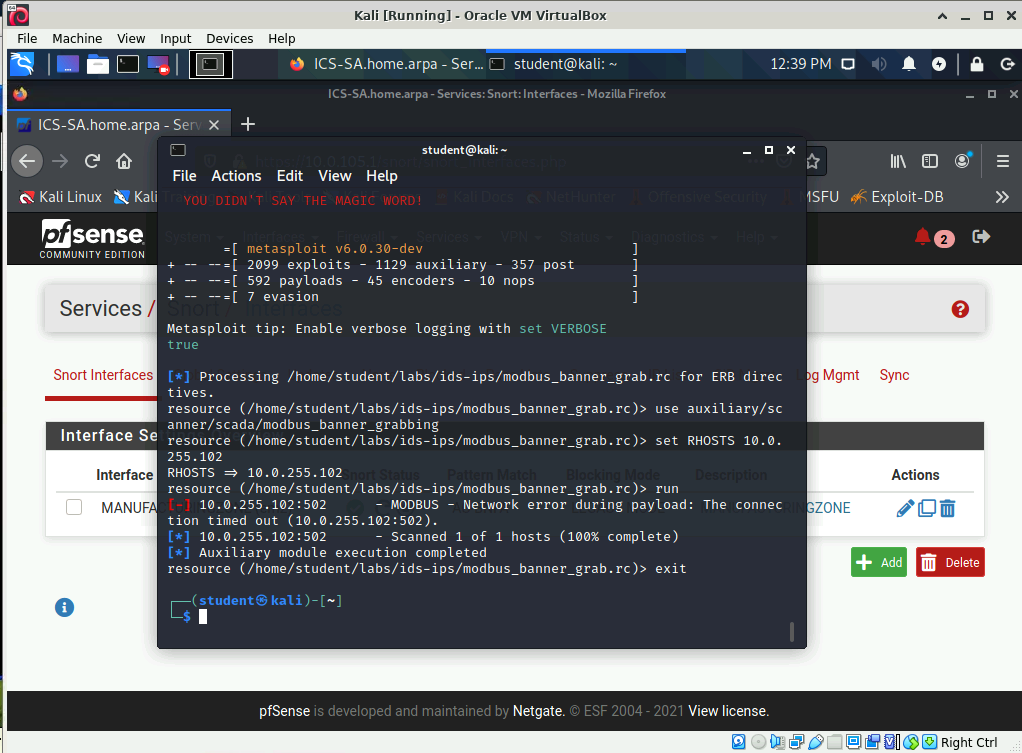
Task: Open Firefox library icon
Action: pos(898,161)
